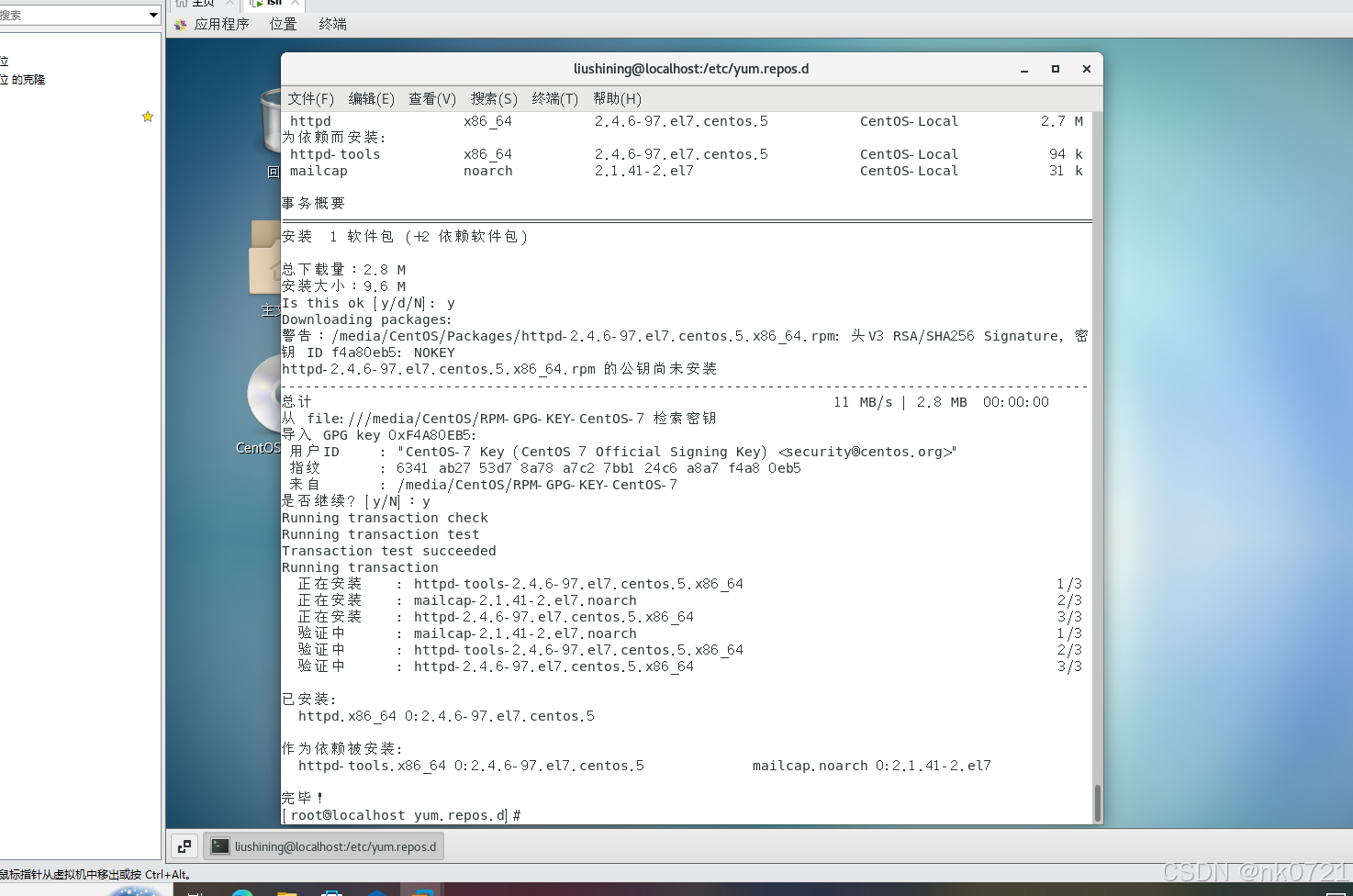Launch Microsoft Edge from the Windows taskbar
The image size is (1353, 896).
point(240,892)
